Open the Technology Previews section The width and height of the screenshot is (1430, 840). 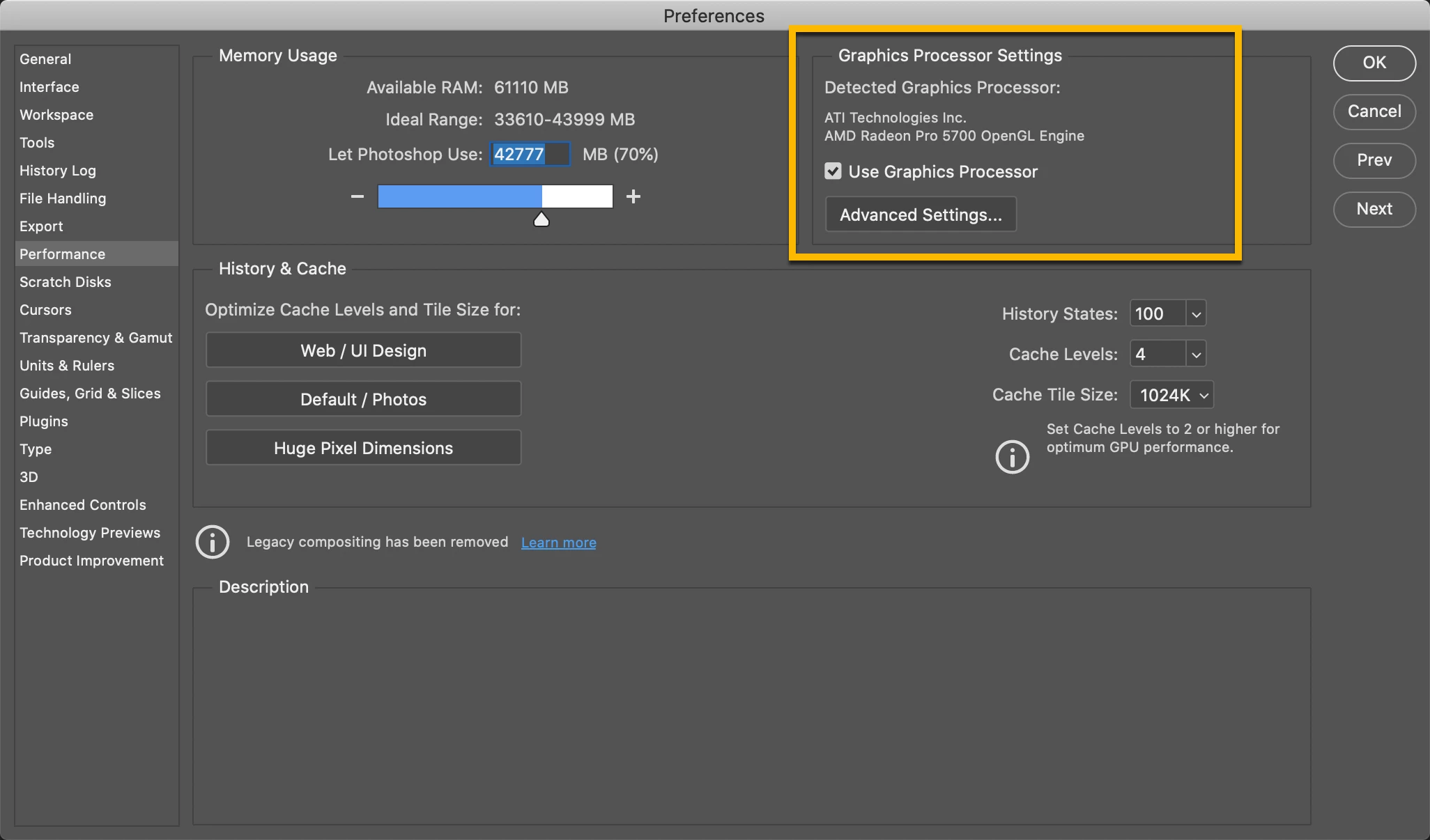pos(90,533)
